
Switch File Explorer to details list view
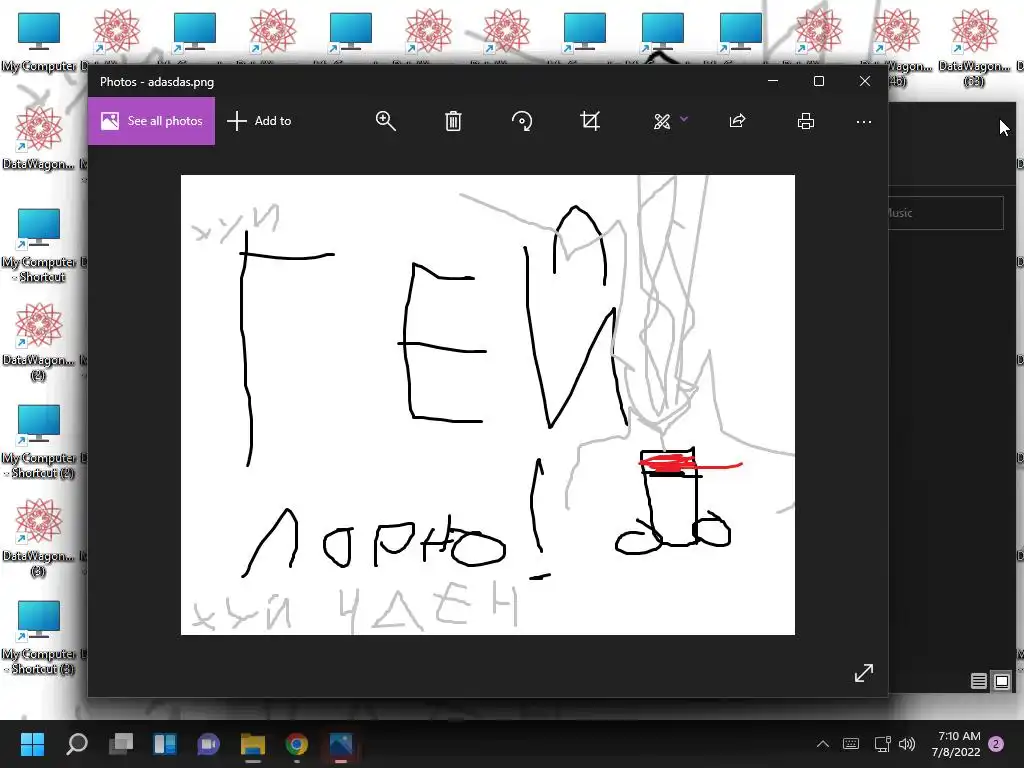978,681
